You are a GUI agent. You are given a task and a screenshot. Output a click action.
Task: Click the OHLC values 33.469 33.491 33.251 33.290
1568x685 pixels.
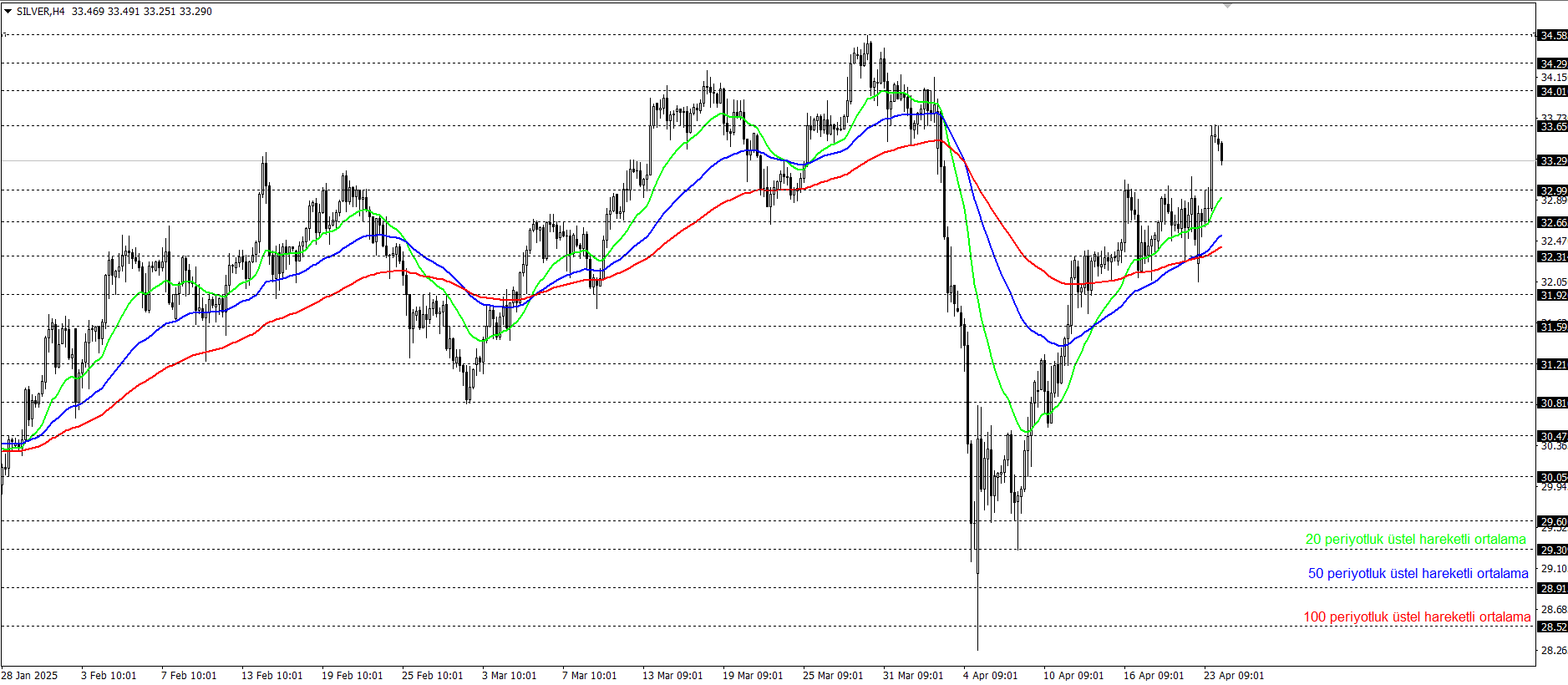142,12
